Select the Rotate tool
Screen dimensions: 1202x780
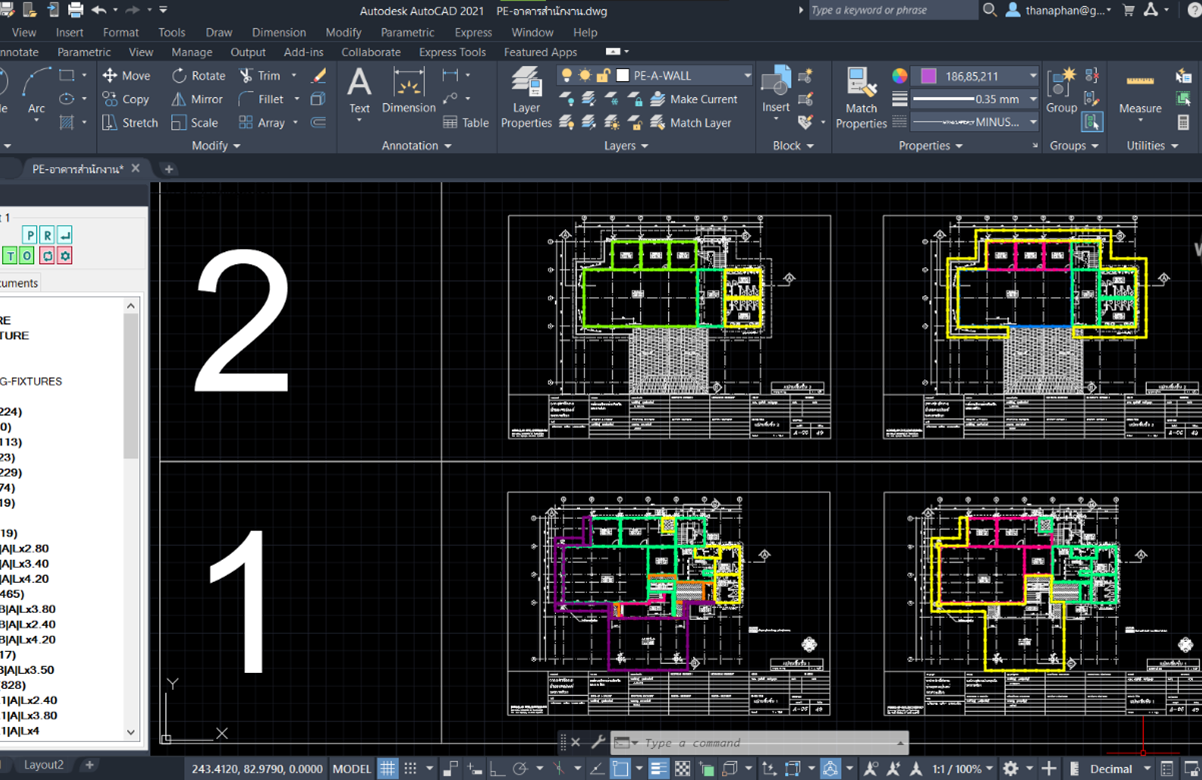click(198, 75)
